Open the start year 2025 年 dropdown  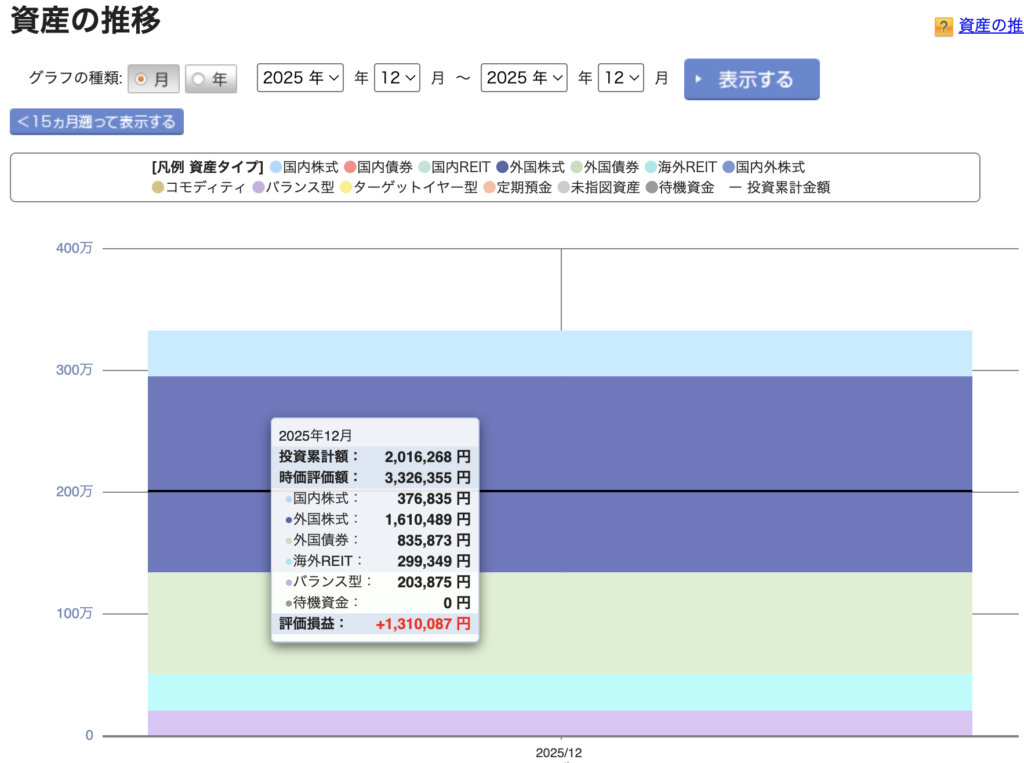click(x=300, y=78)
